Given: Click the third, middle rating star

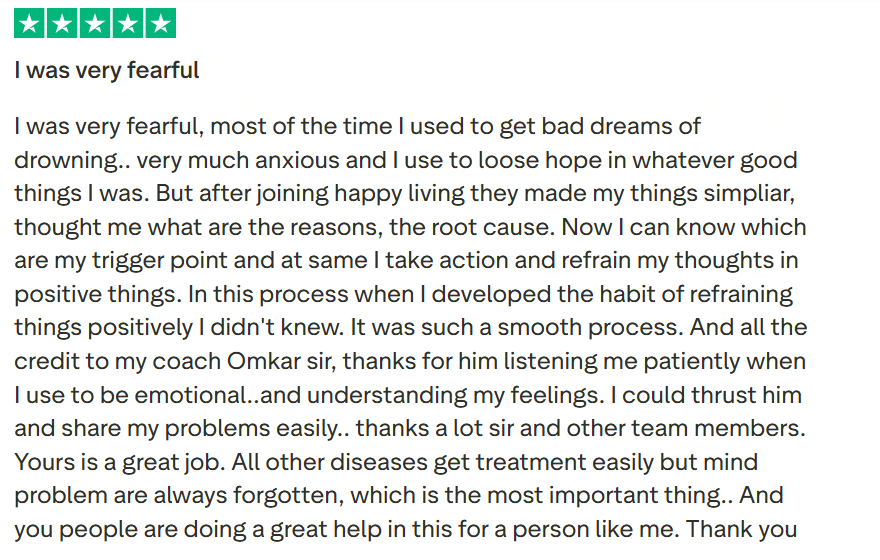Looking at the screenshot, I should [x=95, y=24].
